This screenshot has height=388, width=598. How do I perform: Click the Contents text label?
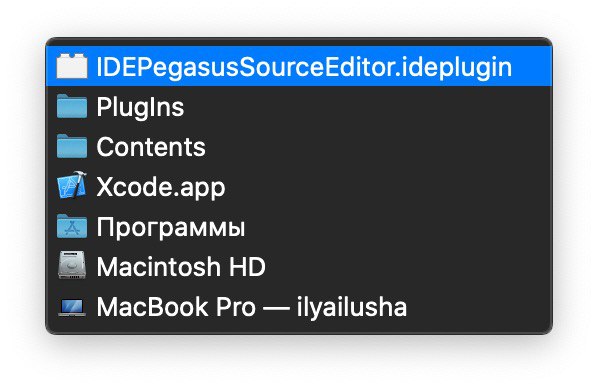pyautogui.click(x=151, y=147)
